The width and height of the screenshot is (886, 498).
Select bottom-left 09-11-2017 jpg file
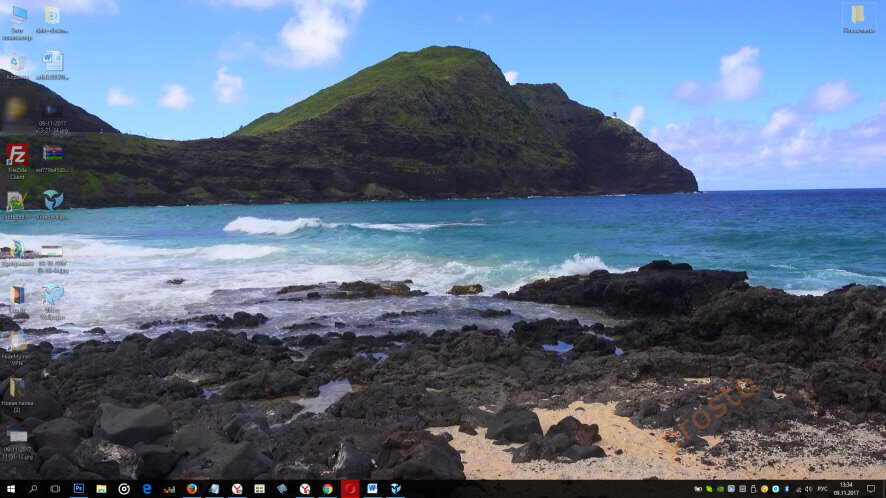[x=17, y=445]
